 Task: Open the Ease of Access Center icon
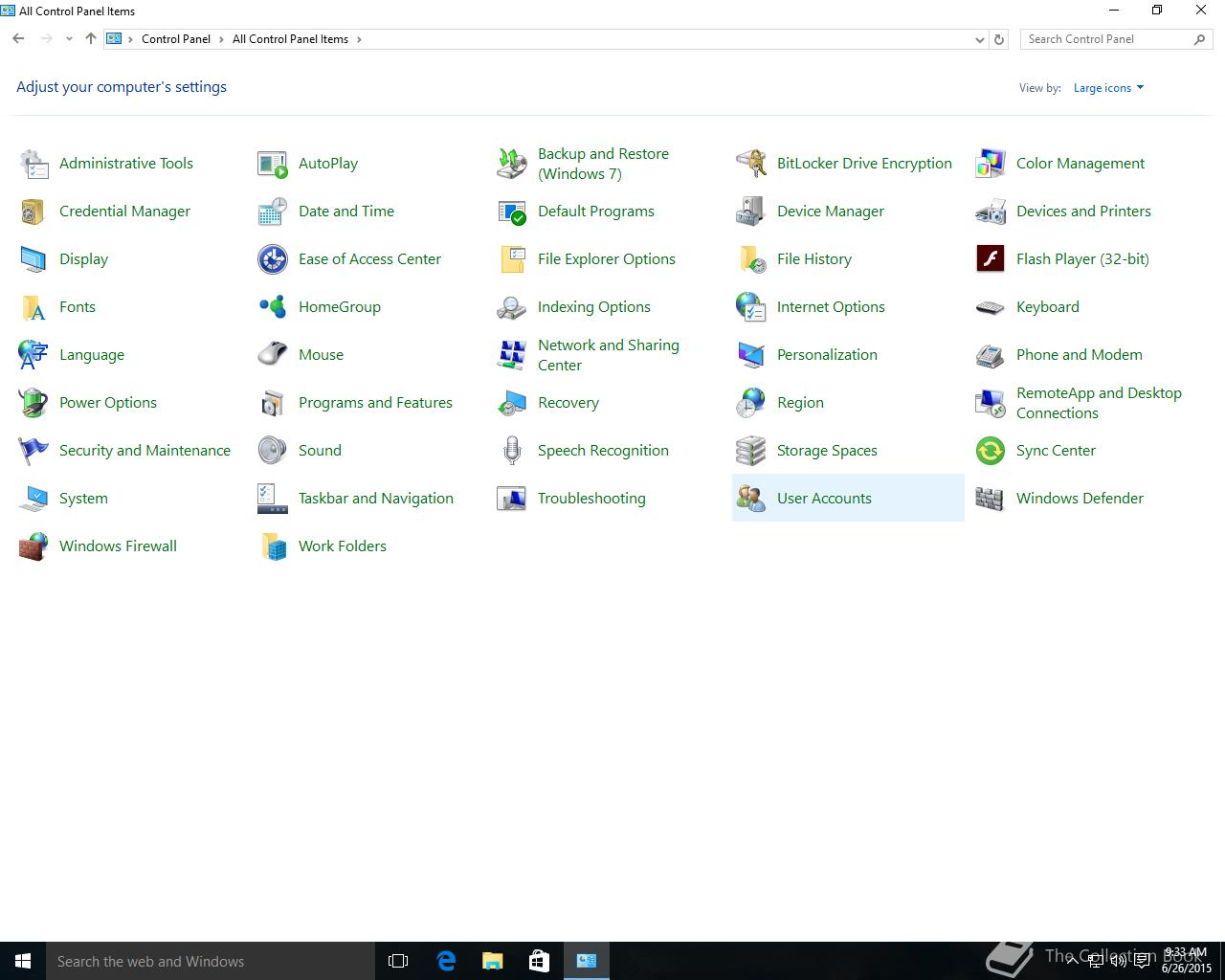[273, 259]
